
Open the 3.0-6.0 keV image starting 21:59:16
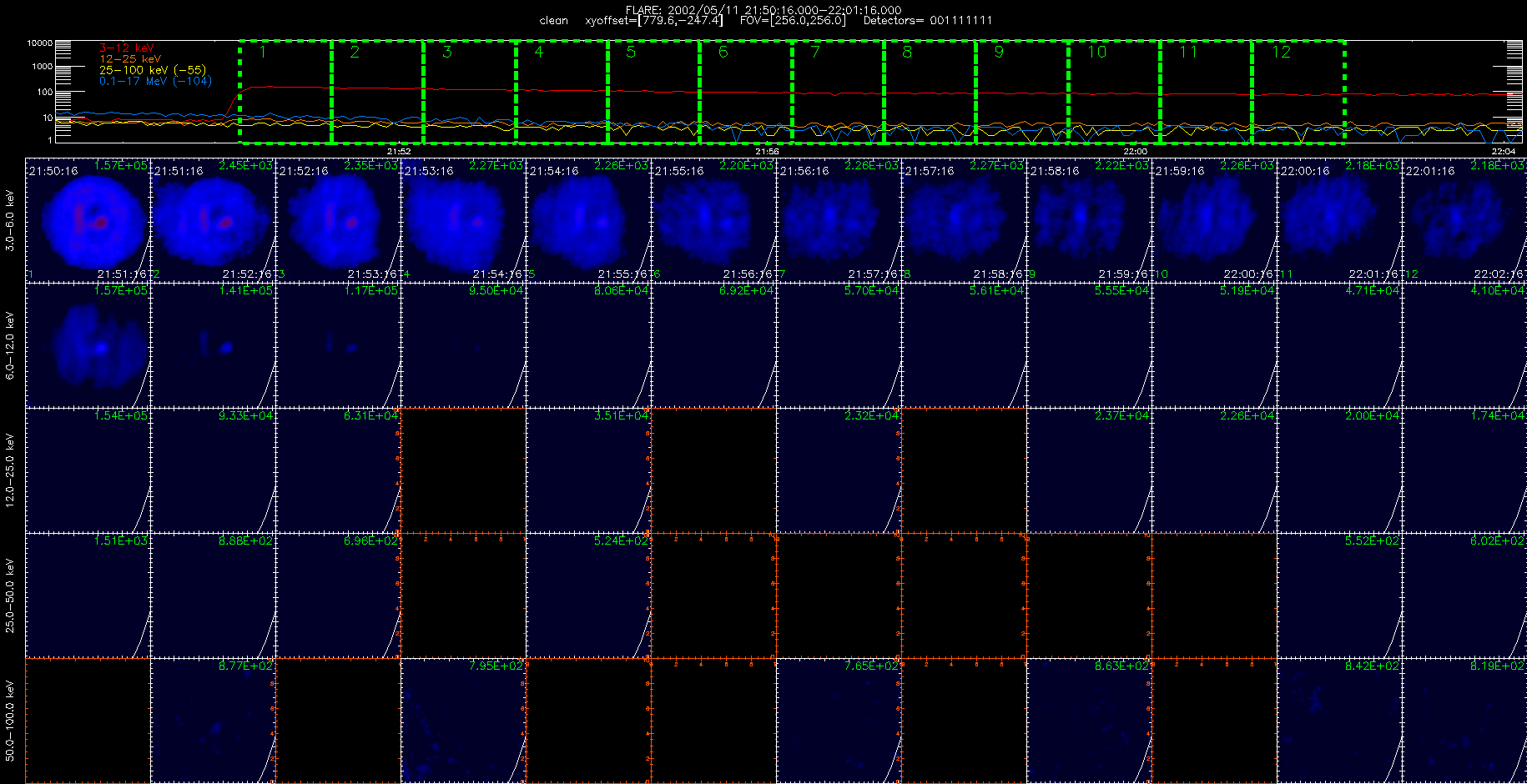click(x=1214, y=219)
